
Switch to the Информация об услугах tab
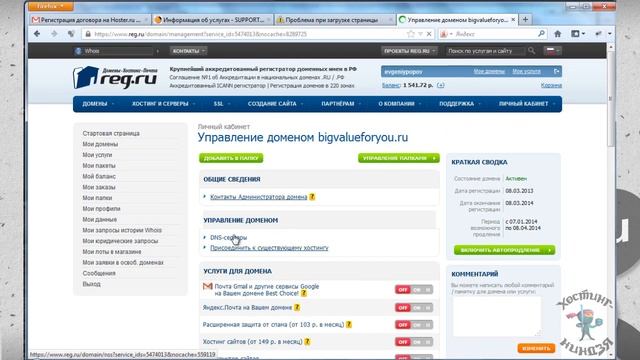click(x=212, y=20)
